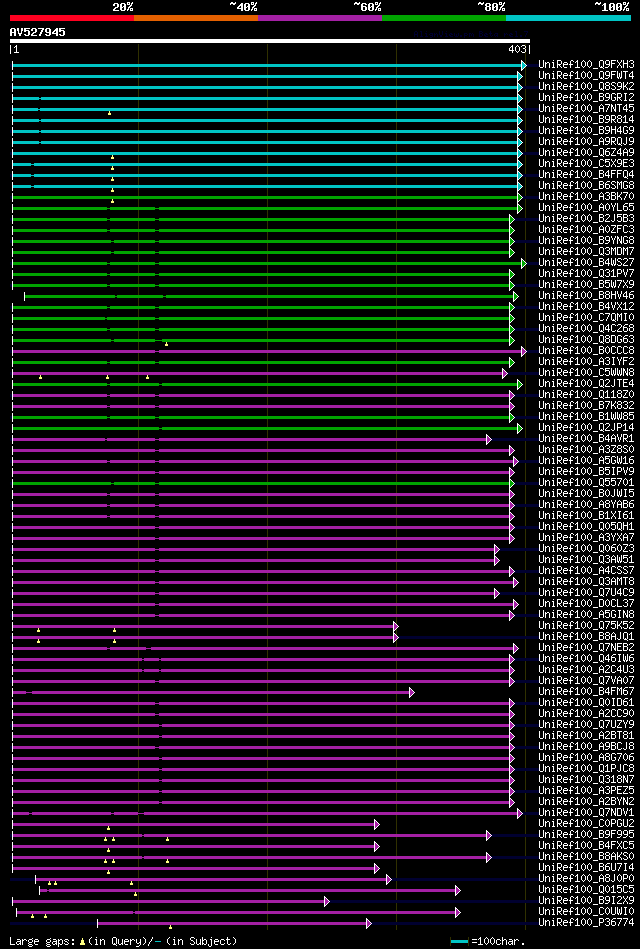Viewport: 640px width, 949px height.
Task: Click the UniRef100_C0UWI0 label
Action: pyautogui.click(x=586, y=912)
